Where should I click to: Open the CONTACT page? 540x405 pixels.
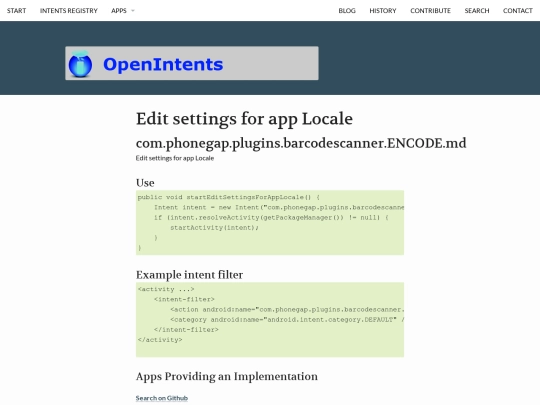518,11
